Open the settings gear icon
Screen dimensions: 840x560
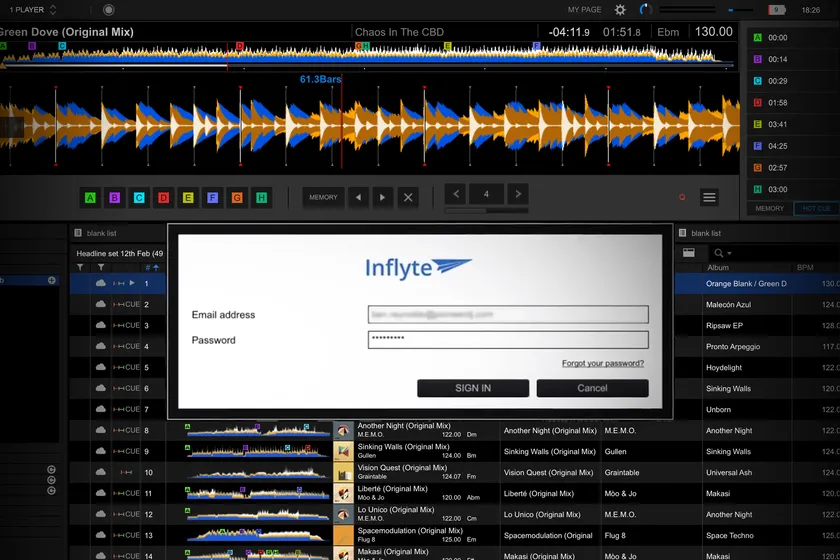tap(620, 10)
